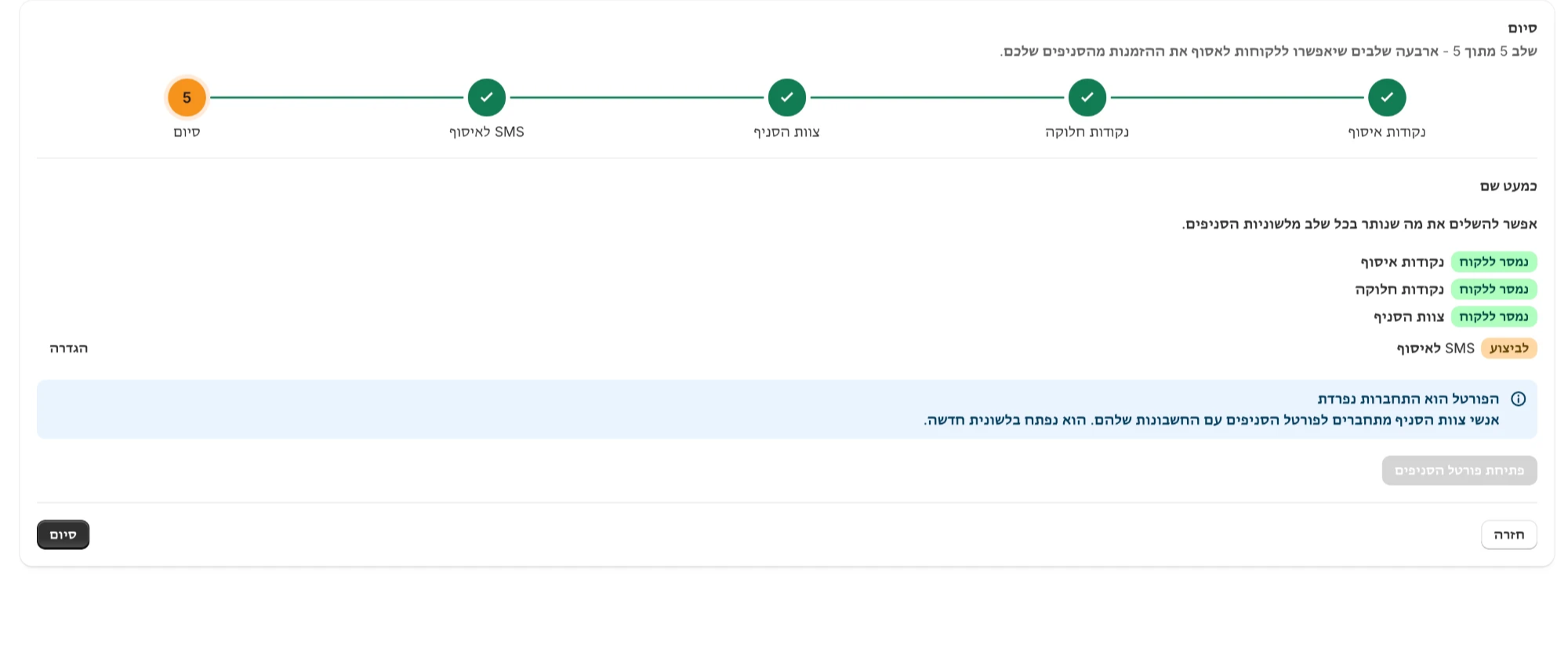This screenshot has width=1568, height=666.
Task: Open branches portal via פתיחת פורטל הסניפים
Action: point(1460,470)
